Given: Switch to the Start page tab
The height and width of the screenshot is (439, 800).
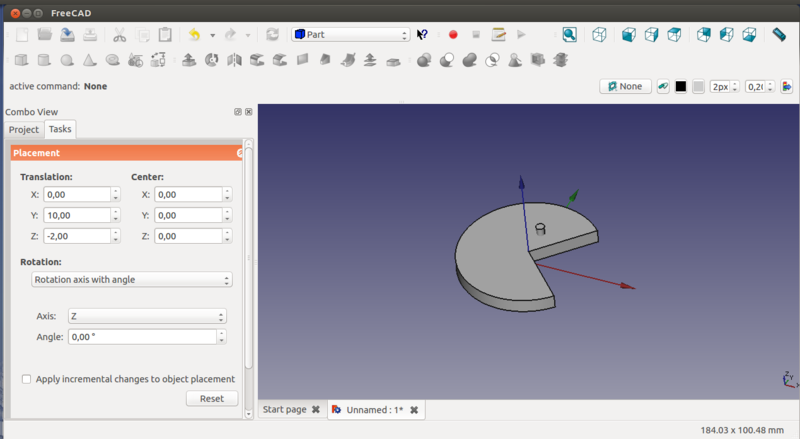Looking at the screenshot, I should click(284, 410).
